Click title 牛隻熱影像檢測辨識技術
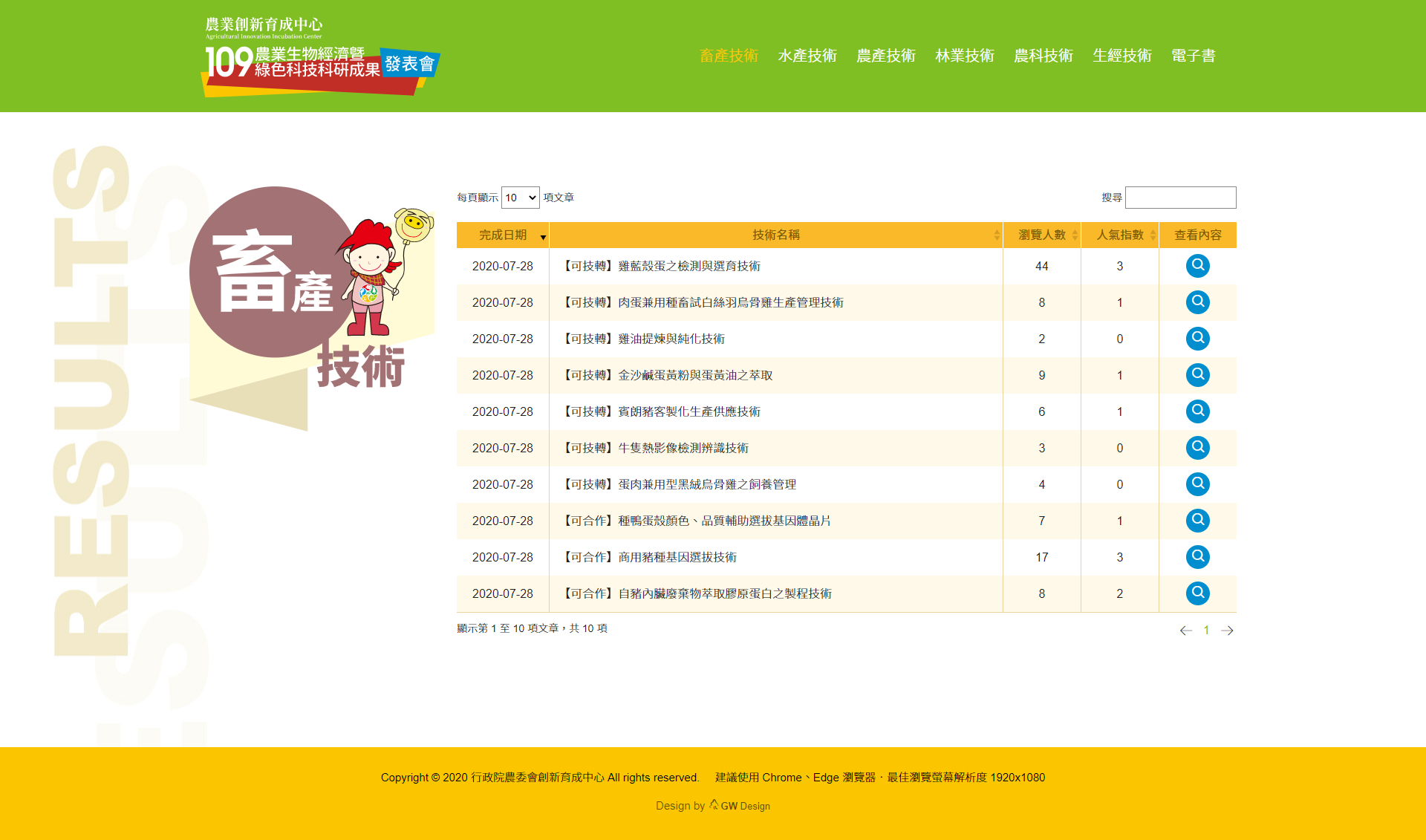This screenshot has width=1426, height=840. [x=654, y=448]
